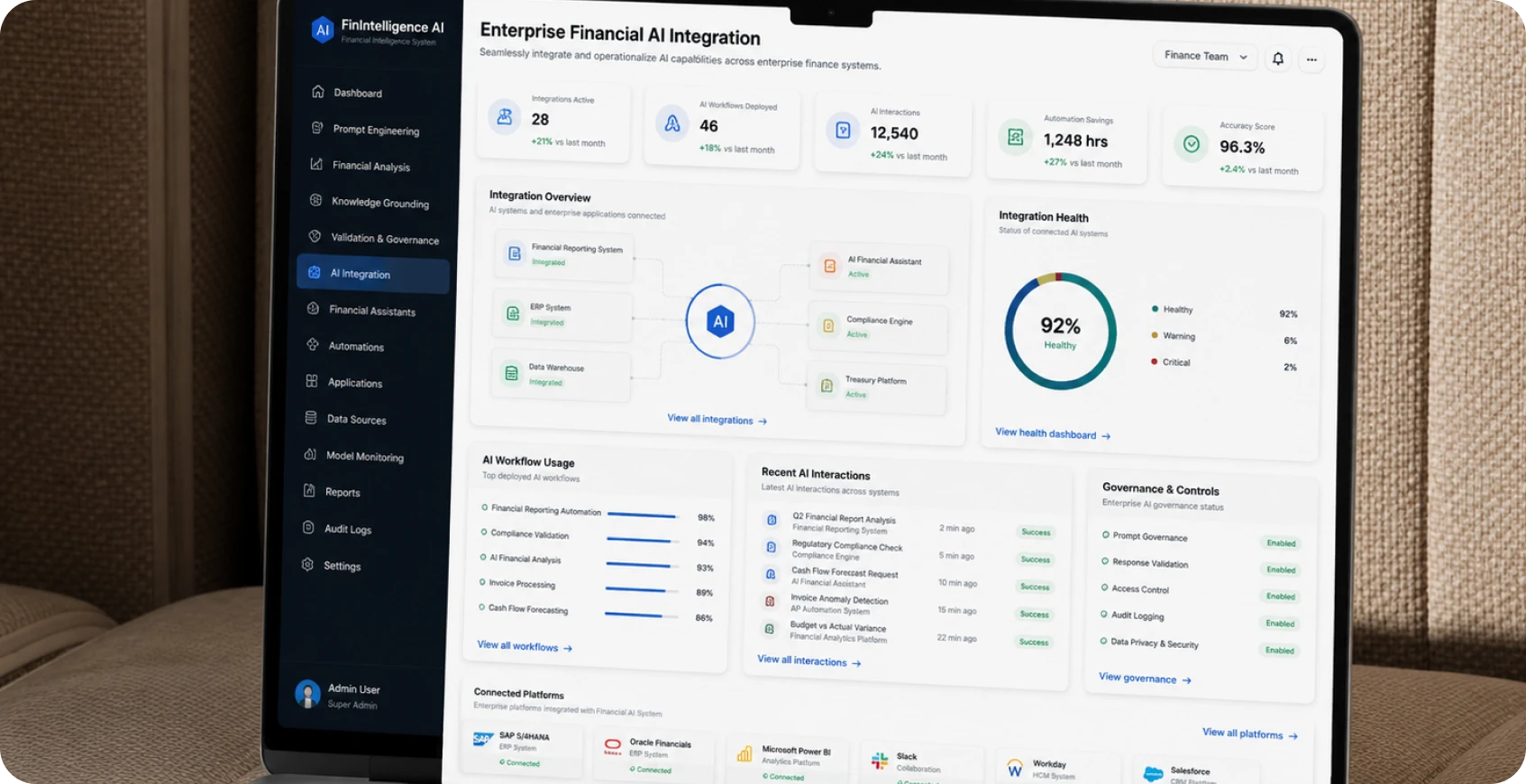Click the Treasury Platform node icon
This screenshot has width=1526, height=784.
pos(827,386)
